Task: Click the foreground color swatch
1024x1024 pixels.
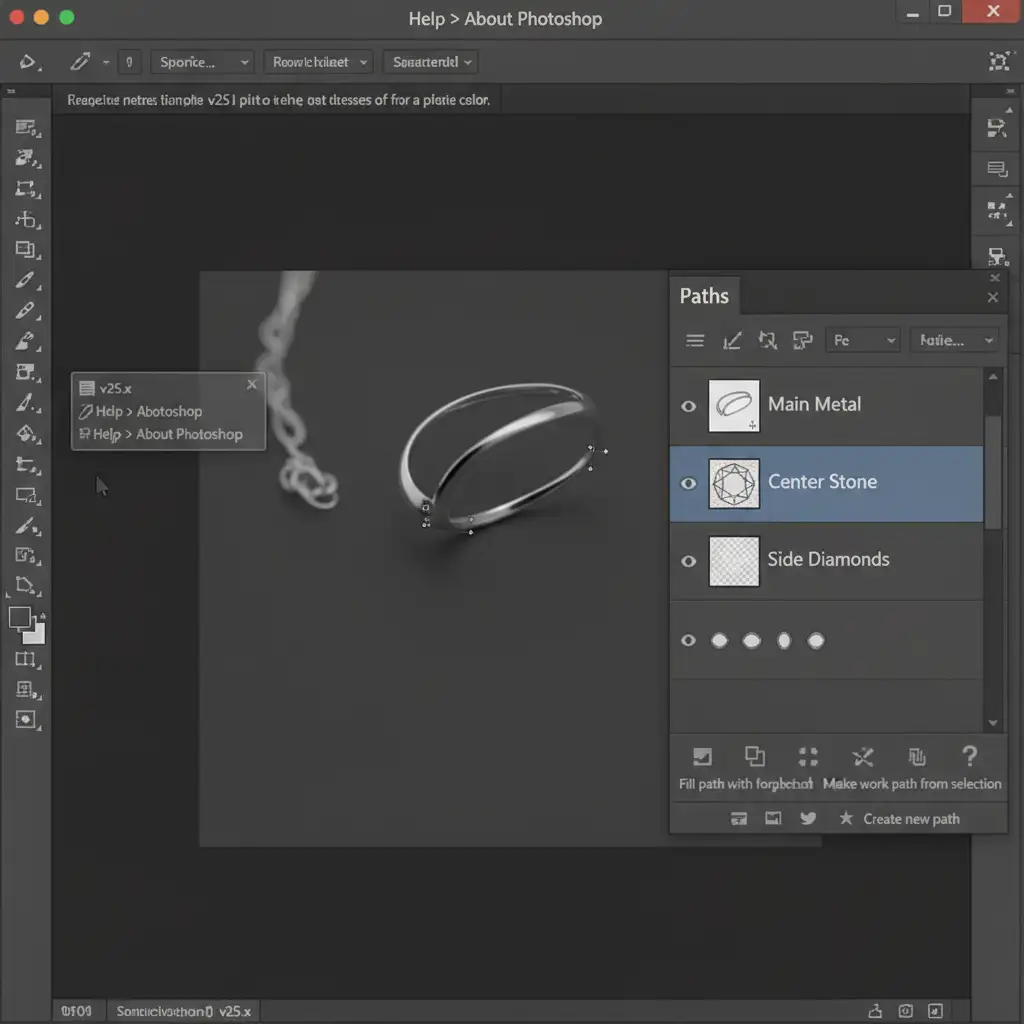Action: pyautogui.click(x=20, y=617)
